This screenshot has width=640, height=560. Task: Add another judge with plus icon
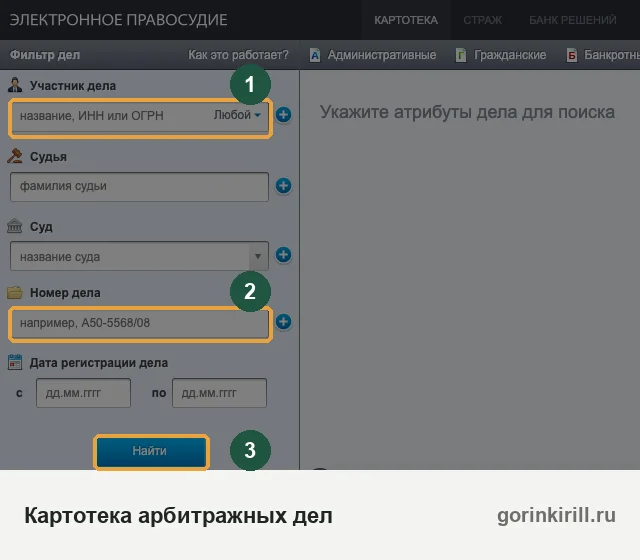tap(283, 186)
